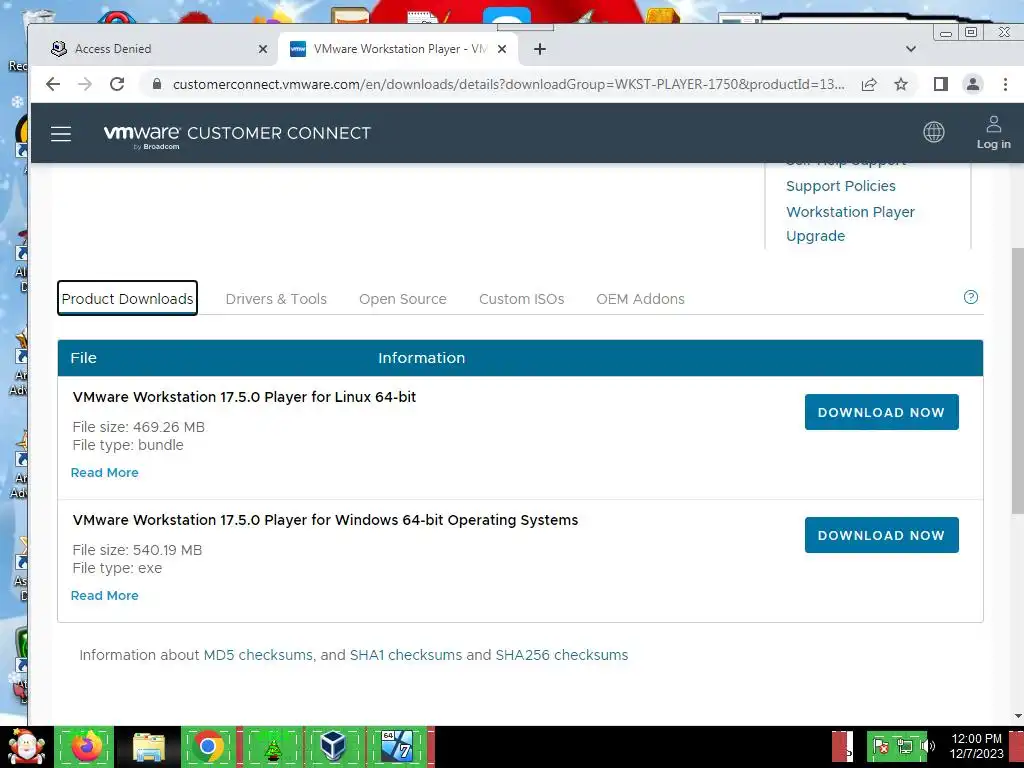
Task: Select the 540.19 MB file size text
Action: click(138, 550)
